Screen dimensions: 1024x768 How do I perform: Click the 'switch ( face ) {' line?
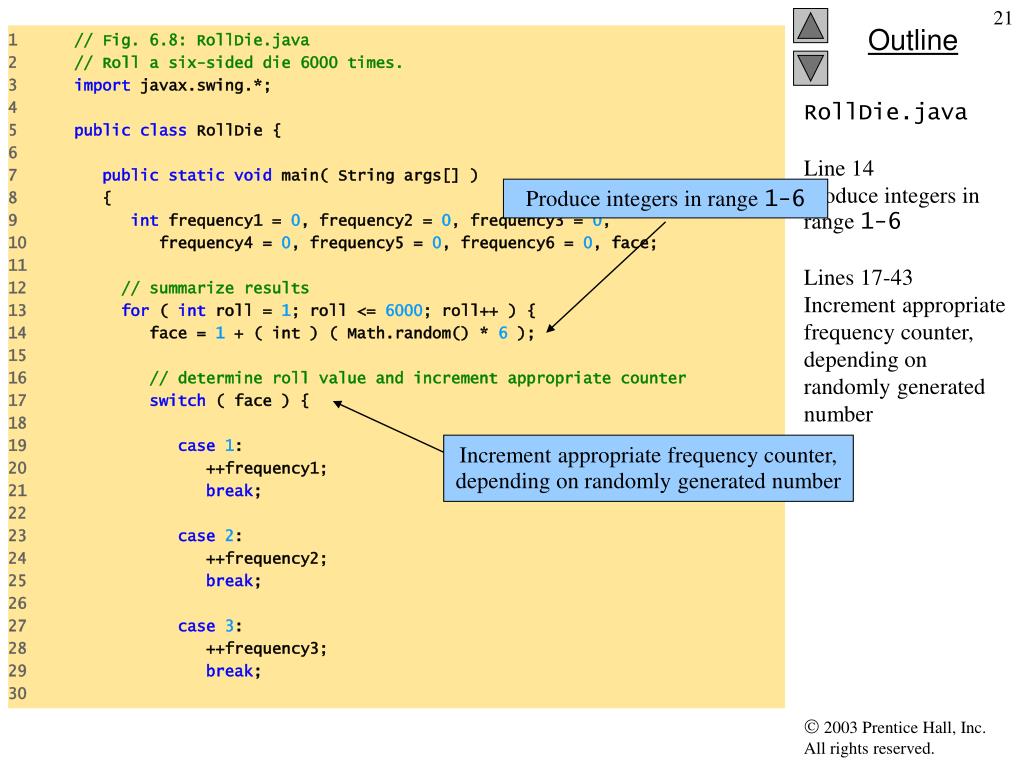[x=229, y=401]
